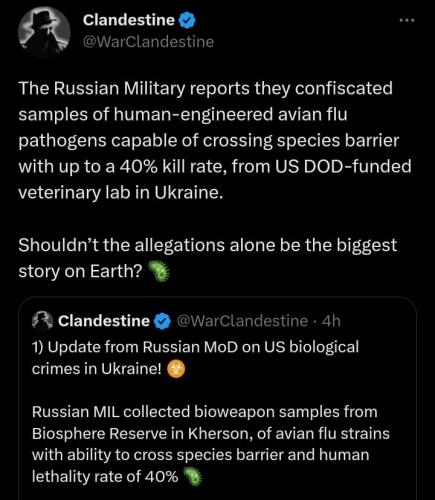The image size is (435, 500).
Task: Click the orange biohazard emoji after 'Ukraine!'
Action: point(175,369)
